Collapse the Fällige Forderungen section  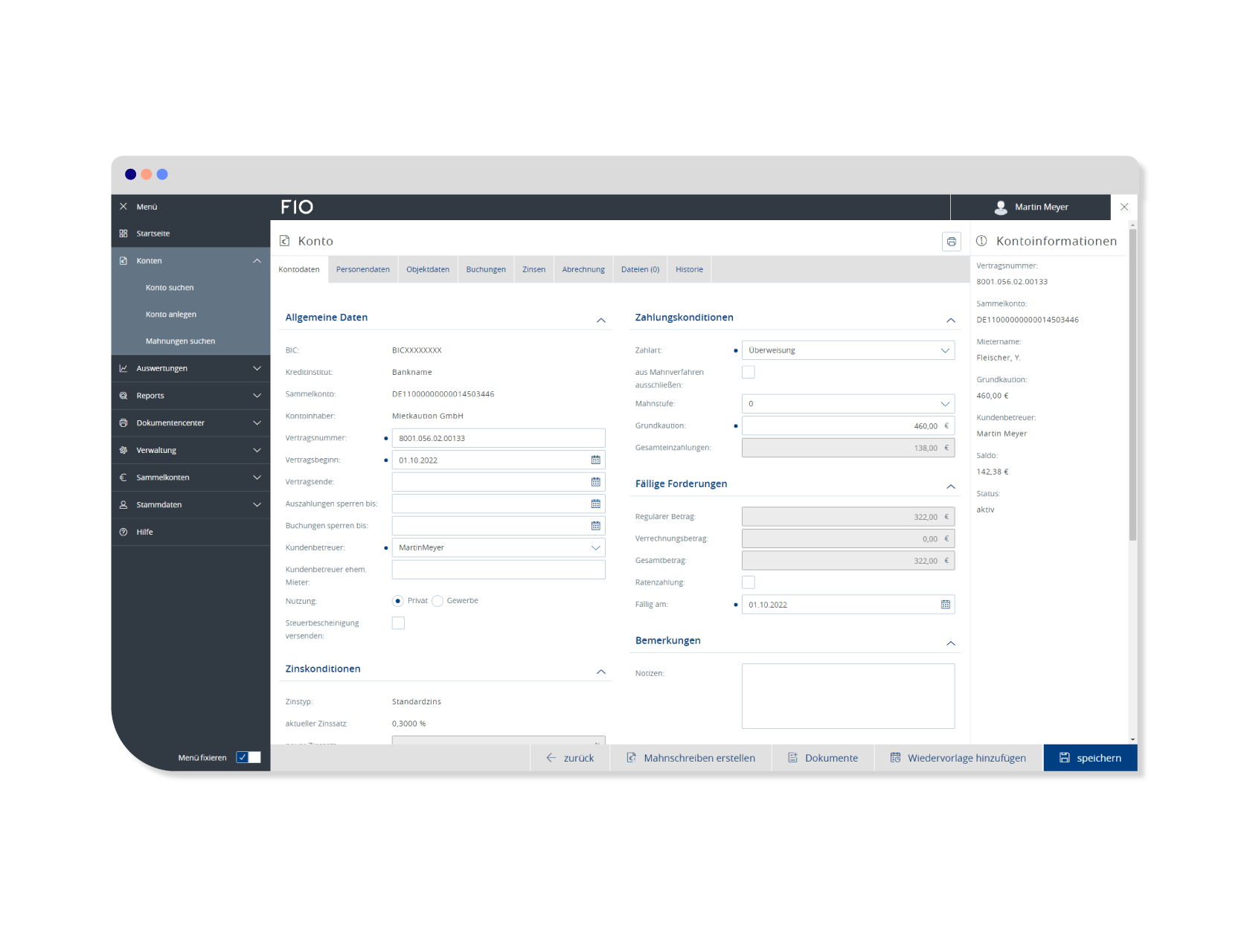pos(951,486)
